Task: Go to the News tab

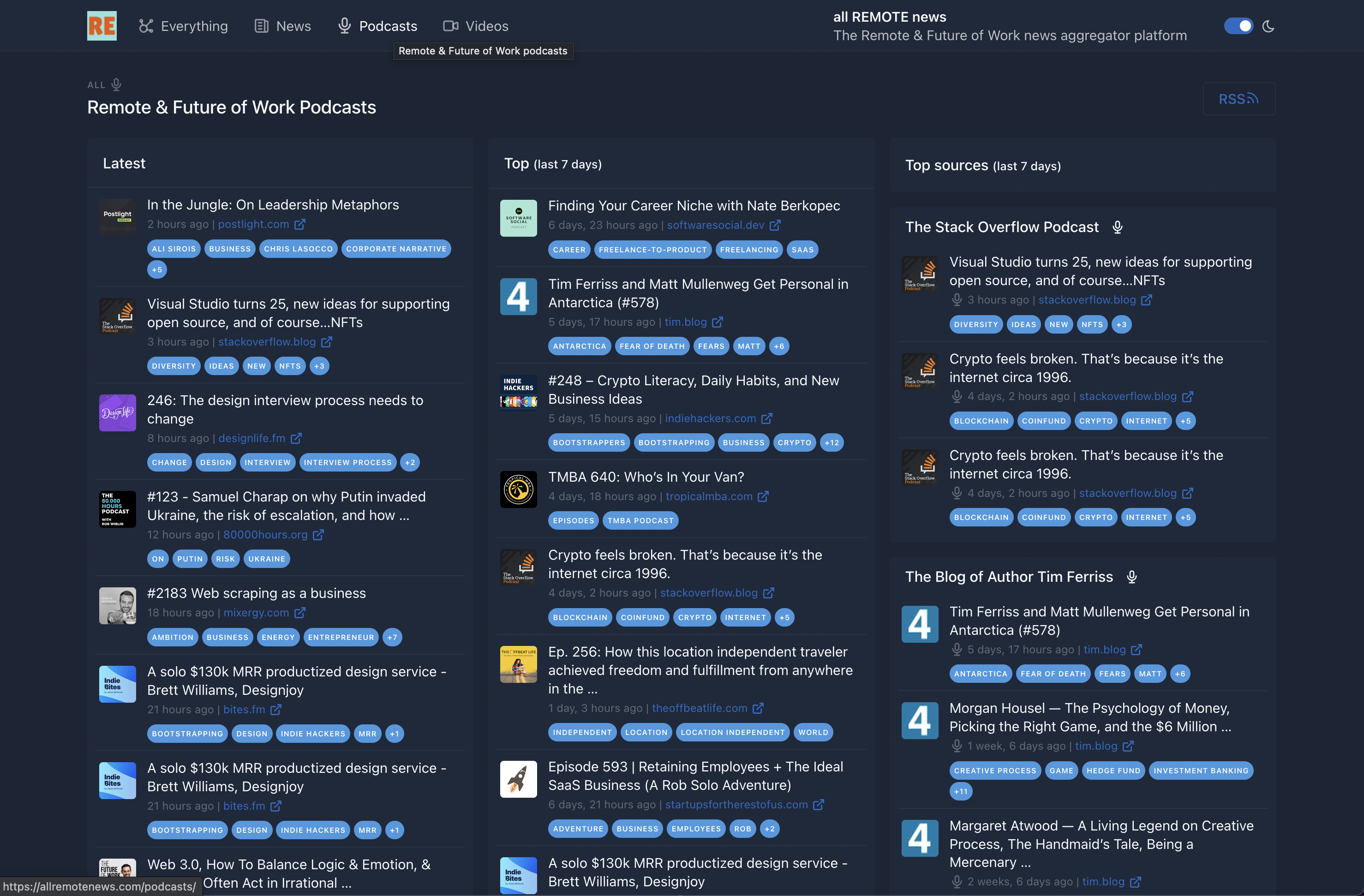Action: [282, 26]
